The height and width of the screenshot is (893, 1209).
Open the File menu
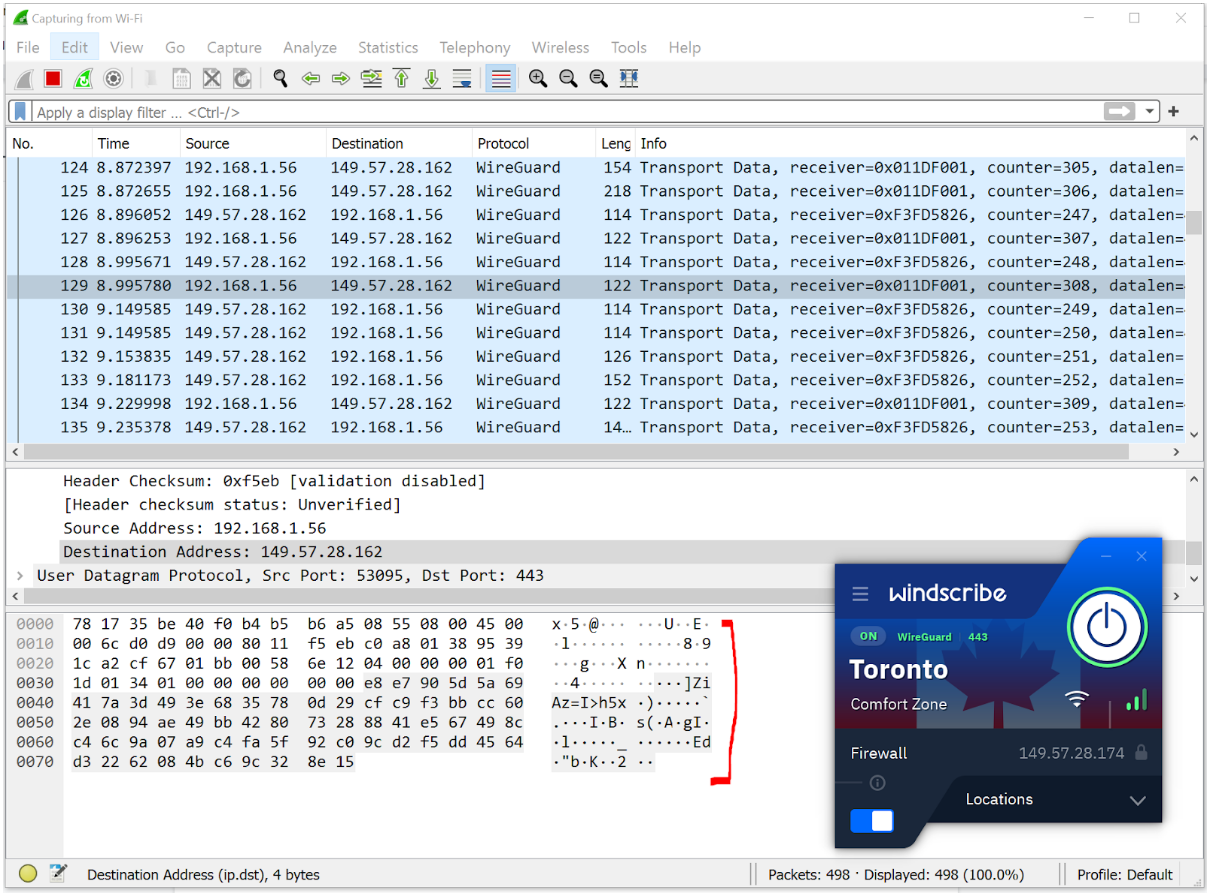tap(28, 47)
